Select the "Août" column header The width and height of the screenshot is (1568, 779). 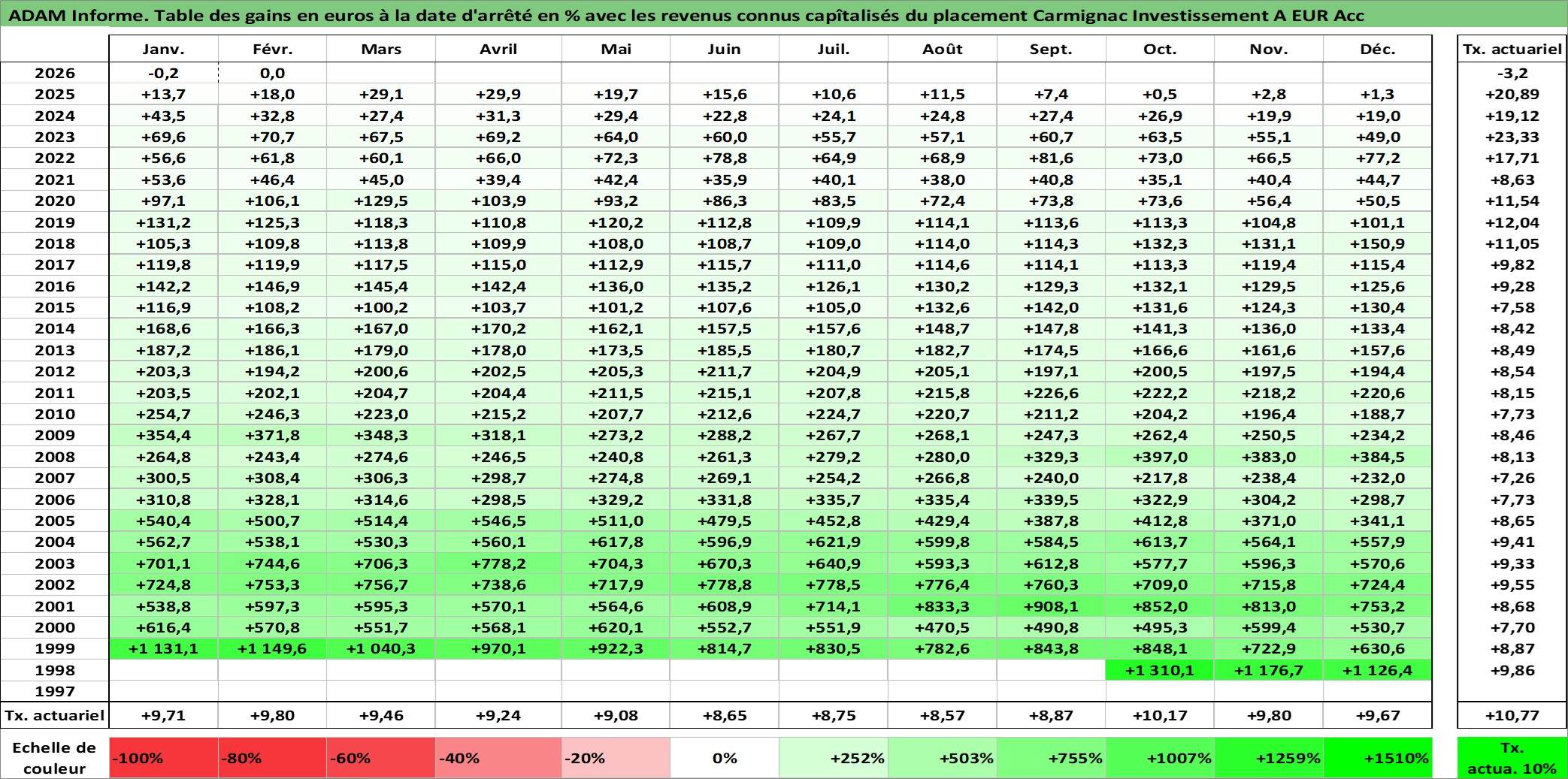pyautogui.click(x=943, y=49)
